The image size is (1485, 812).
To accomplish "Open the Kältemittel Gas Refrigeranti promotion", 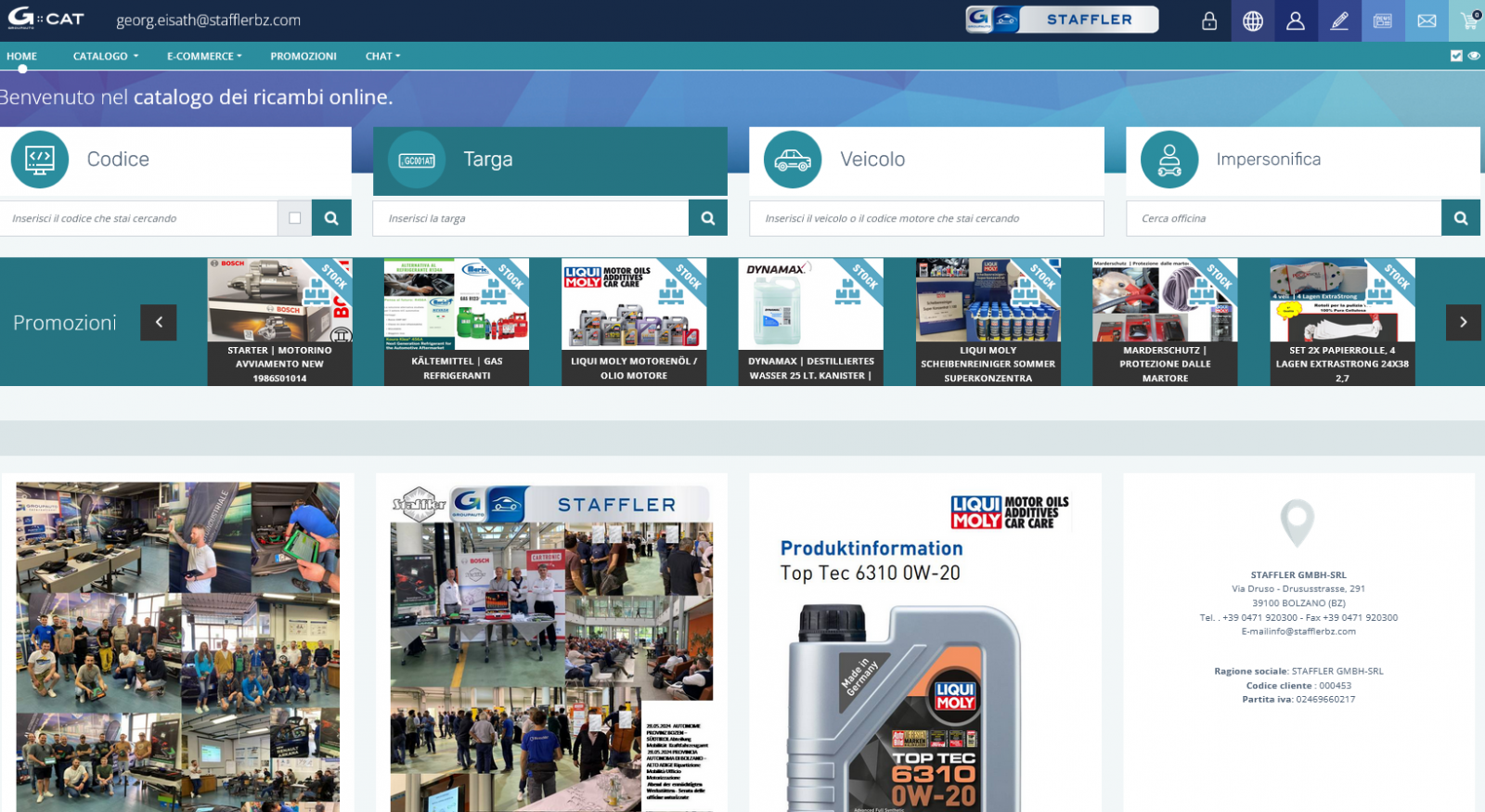I will click(457, 322).
